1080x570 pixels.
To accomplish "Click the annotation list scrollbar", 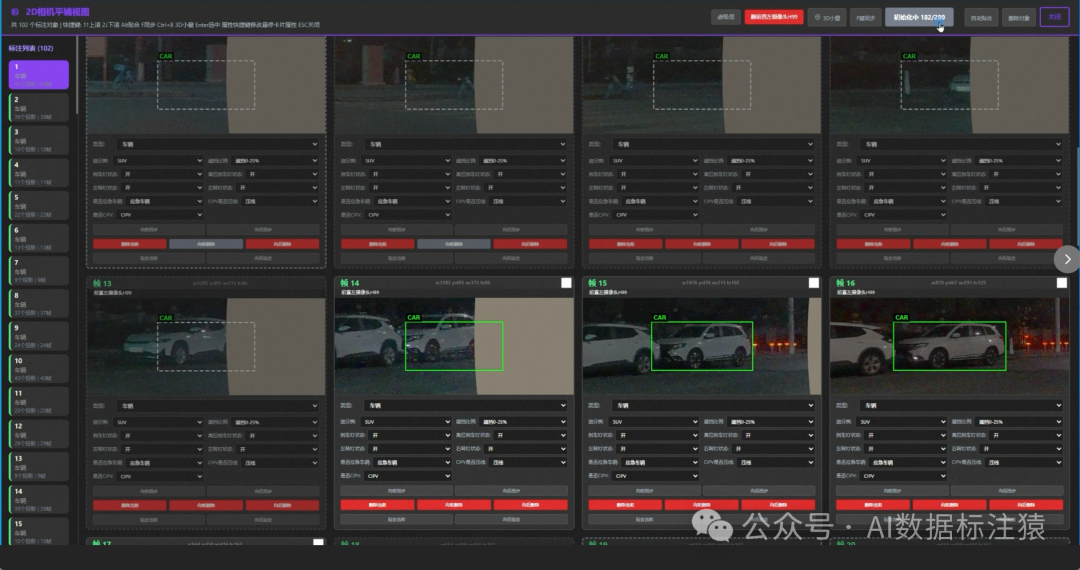I will click(75, 76).
